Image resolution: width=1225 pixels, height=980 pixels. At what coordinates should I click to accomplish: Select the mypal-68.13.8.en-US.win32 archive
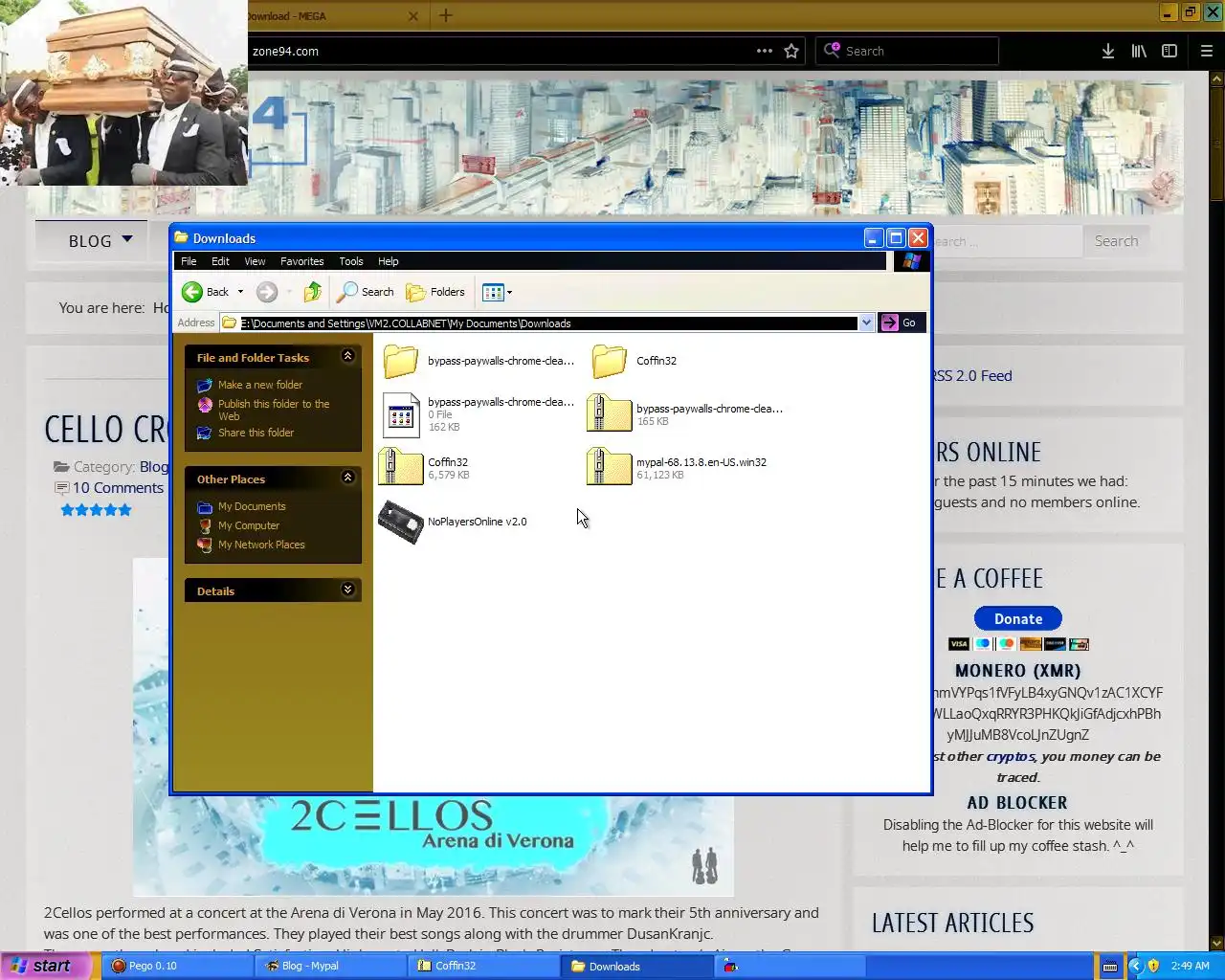click(x=677, y=468)
